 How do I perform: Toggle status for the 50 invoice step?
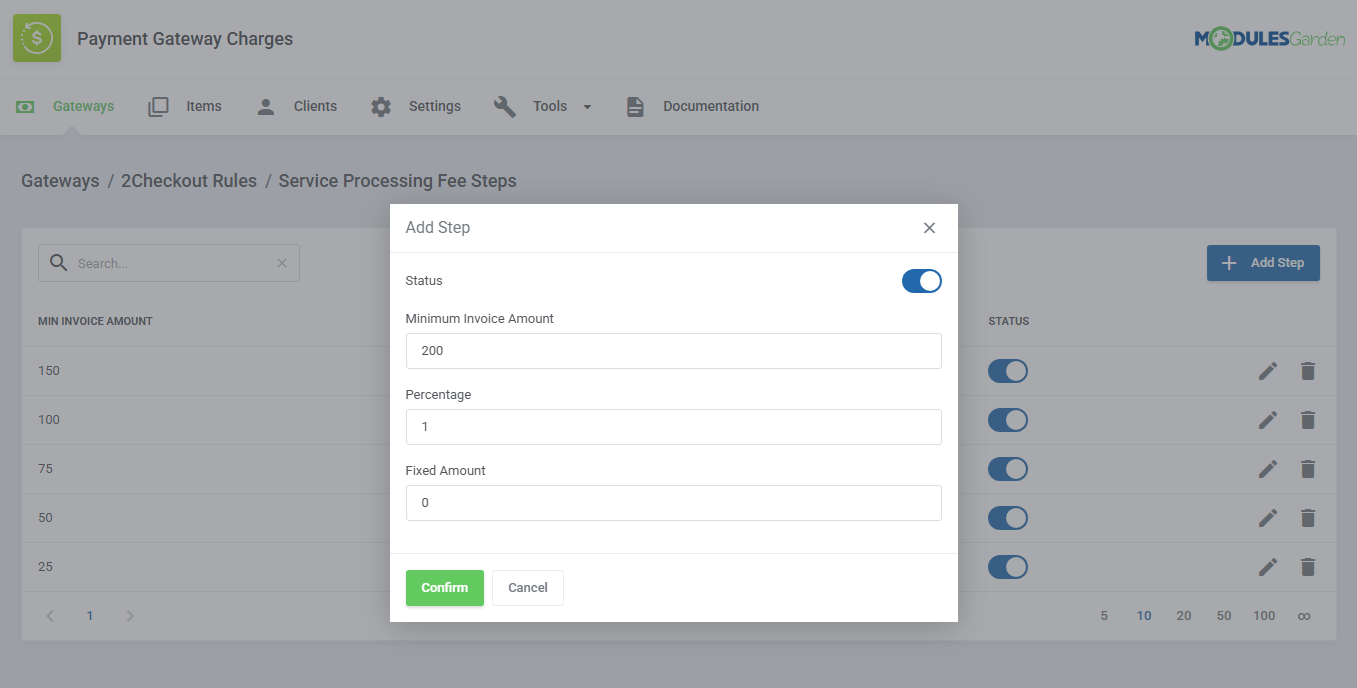(1007, 517)
